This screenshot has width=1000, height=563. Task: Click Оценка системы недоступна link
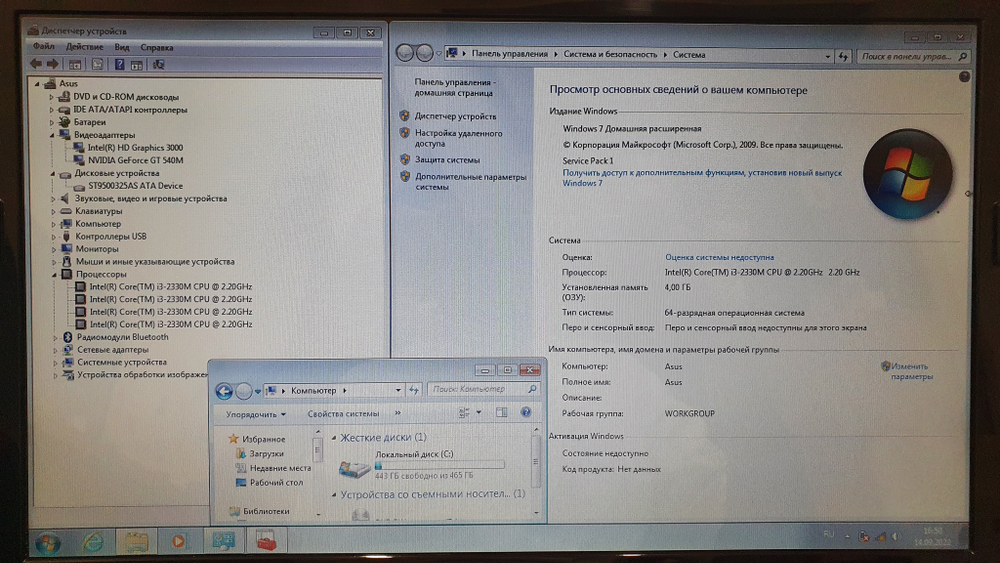coord(719,257)
